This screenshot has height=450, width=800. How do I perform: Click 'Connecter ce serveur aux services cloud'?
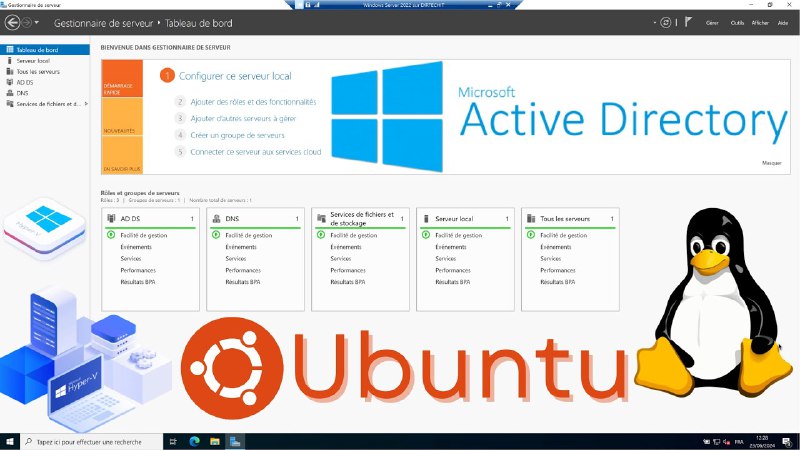(x=256, y=152)
